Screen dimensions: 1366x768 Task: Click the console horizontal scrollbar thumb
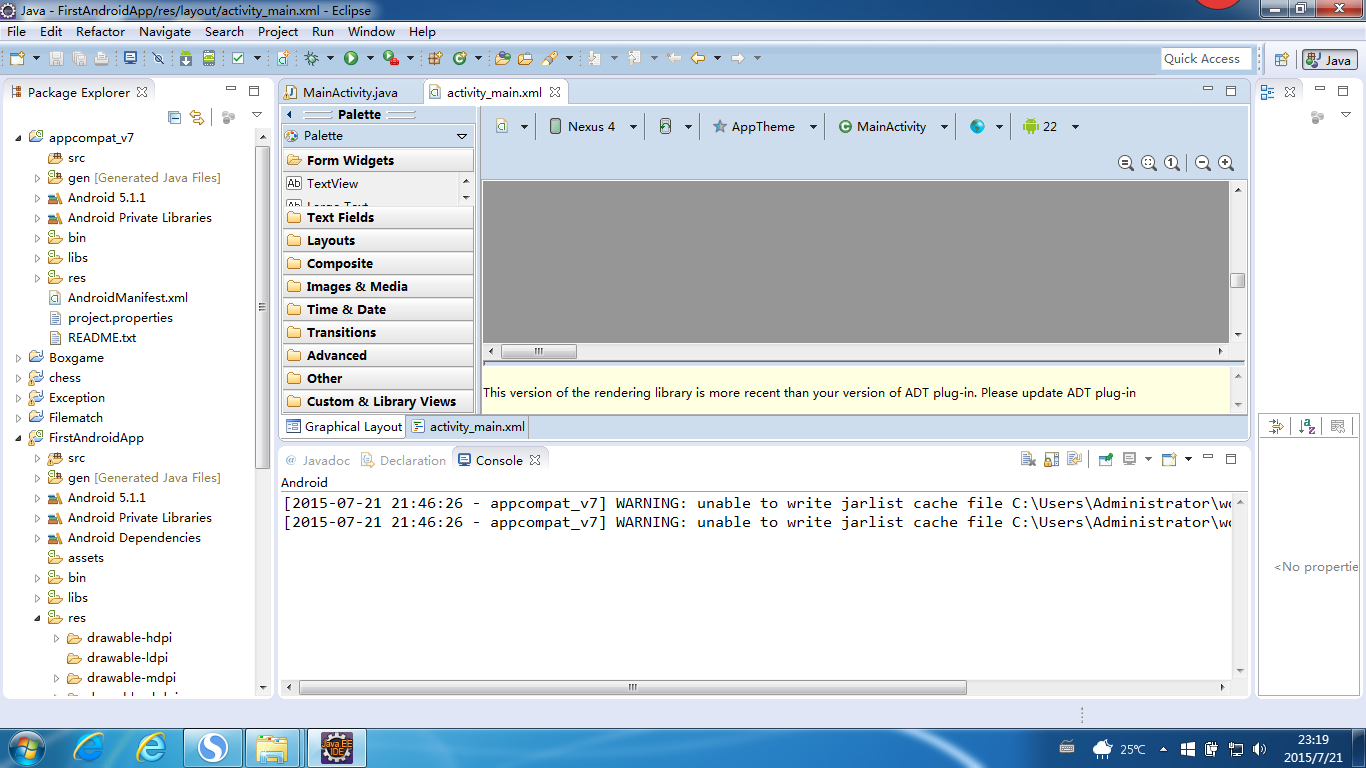(x=633, y=688)
